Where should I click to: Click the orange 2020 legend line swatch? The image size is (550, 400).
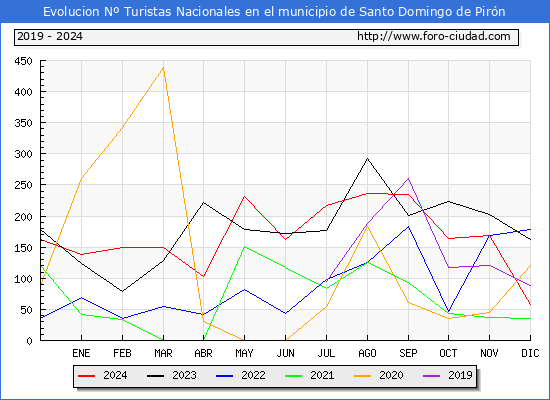[x=363, y=376]
